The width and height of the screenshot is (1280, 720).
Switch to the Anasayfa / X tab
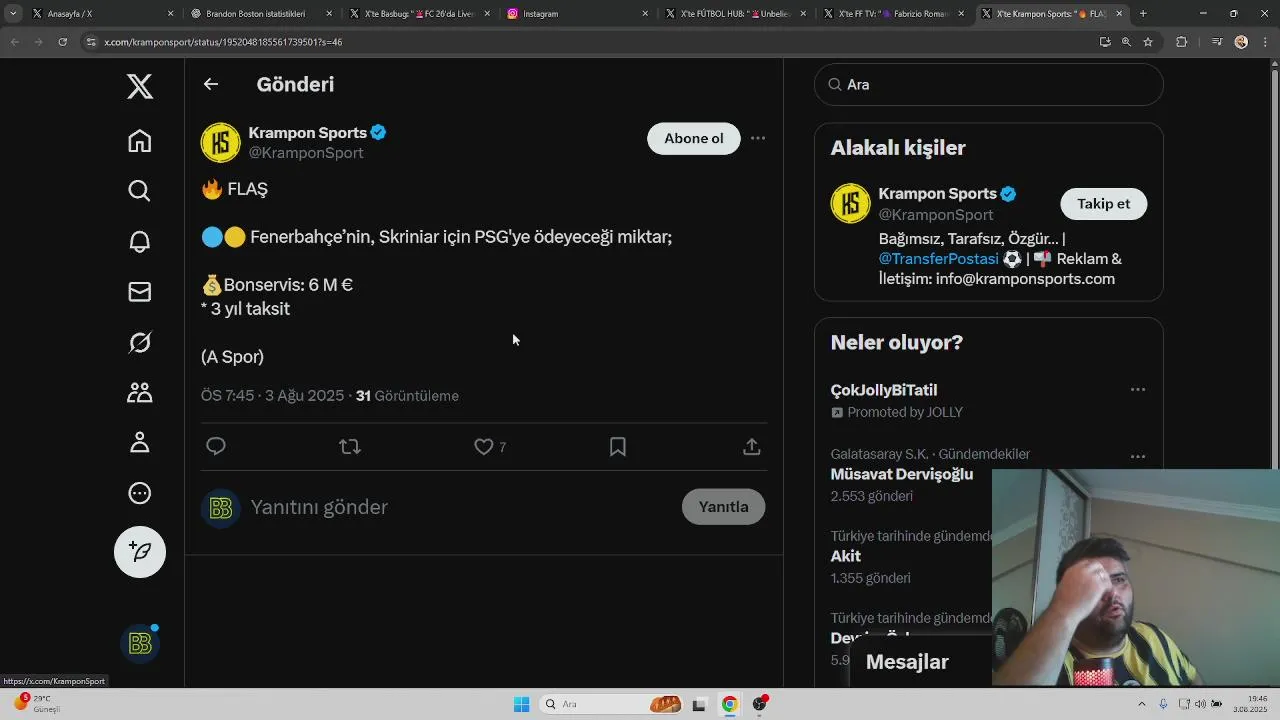tap(100, 14)
